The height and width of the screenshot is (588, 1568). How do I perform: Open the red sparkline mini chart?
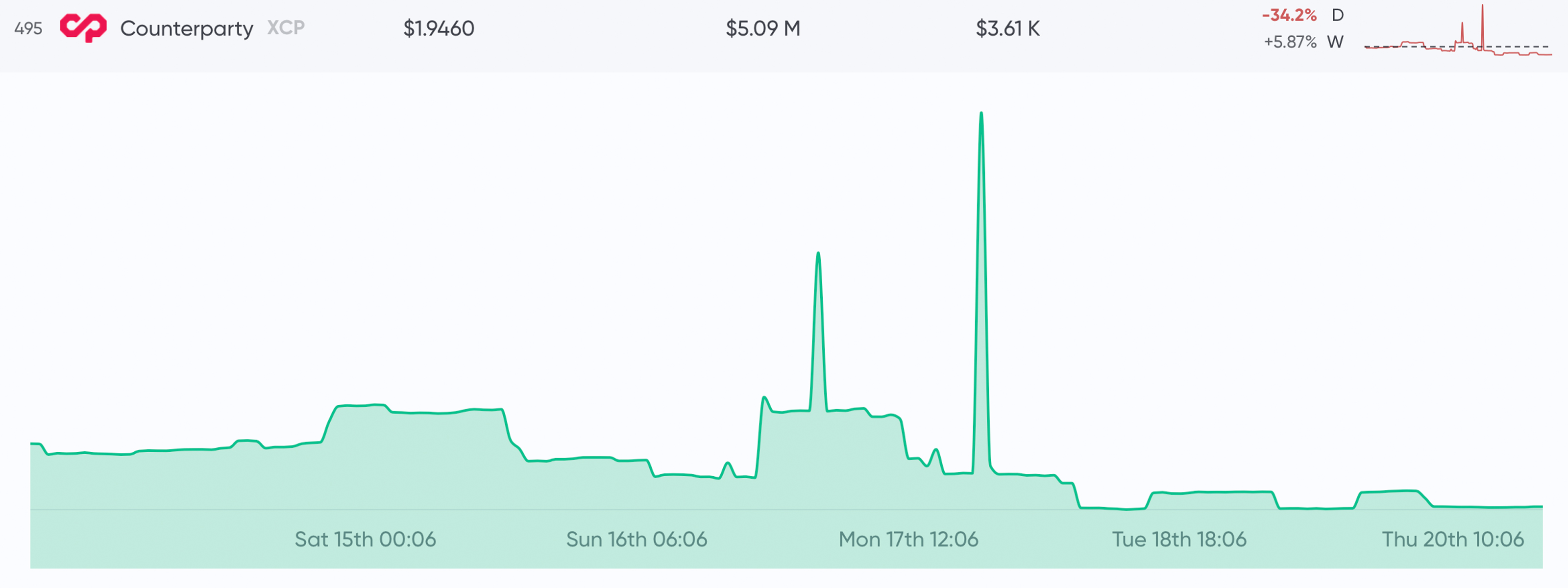tap(1458, 37)
